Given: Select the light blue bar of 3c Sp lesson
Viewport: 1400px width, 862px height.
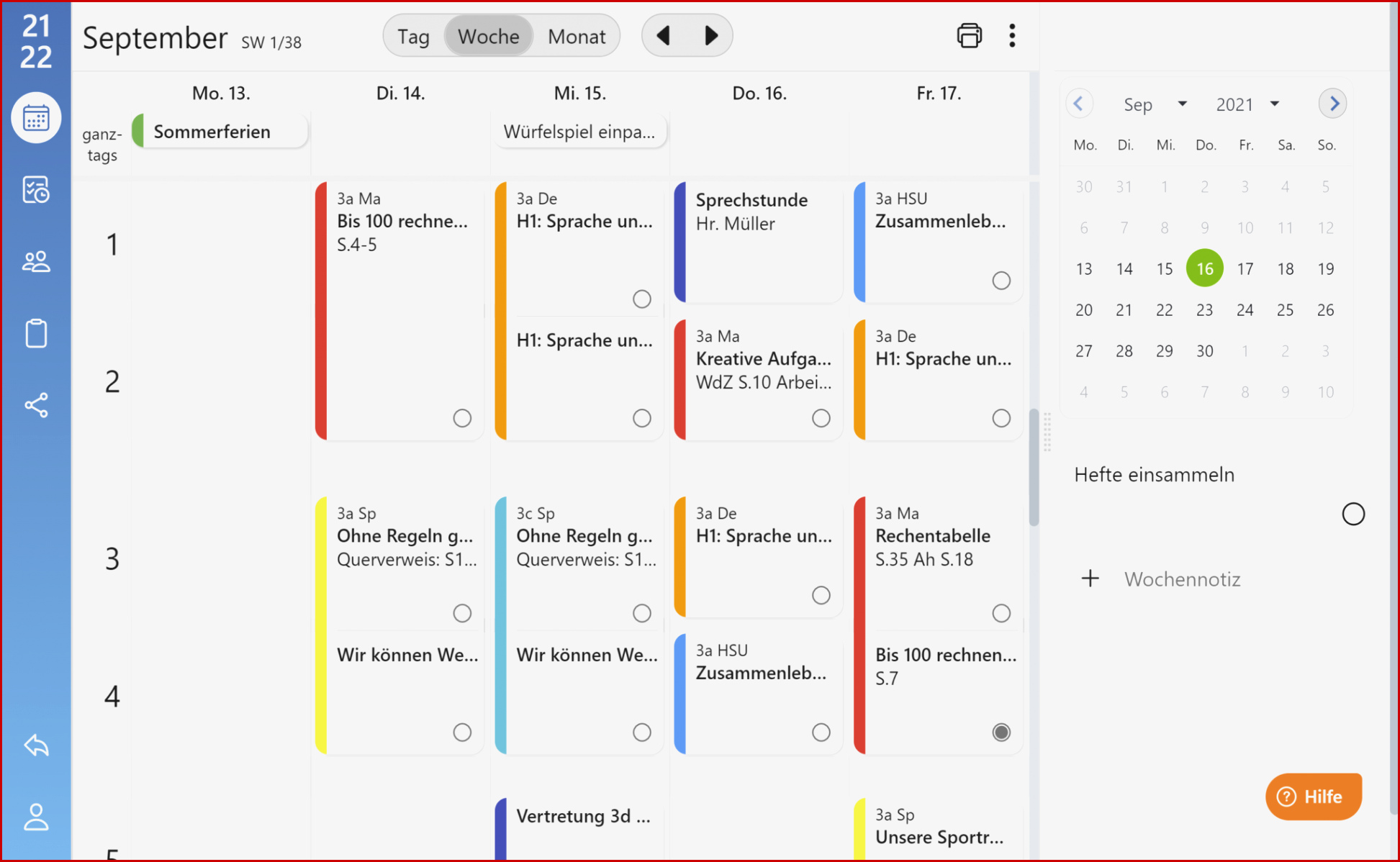Looking at the screenshot, I should (x=501, y=625).
